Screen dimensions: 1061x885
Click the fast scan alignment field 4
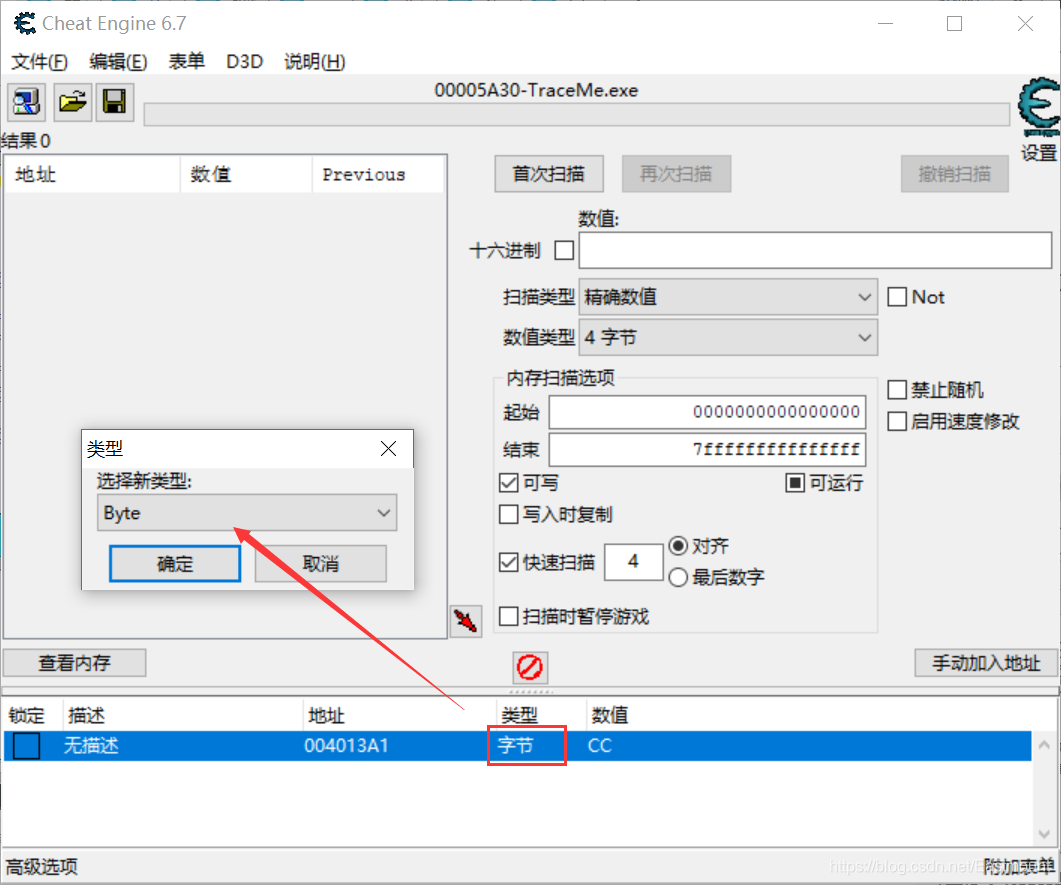(633, 562)
